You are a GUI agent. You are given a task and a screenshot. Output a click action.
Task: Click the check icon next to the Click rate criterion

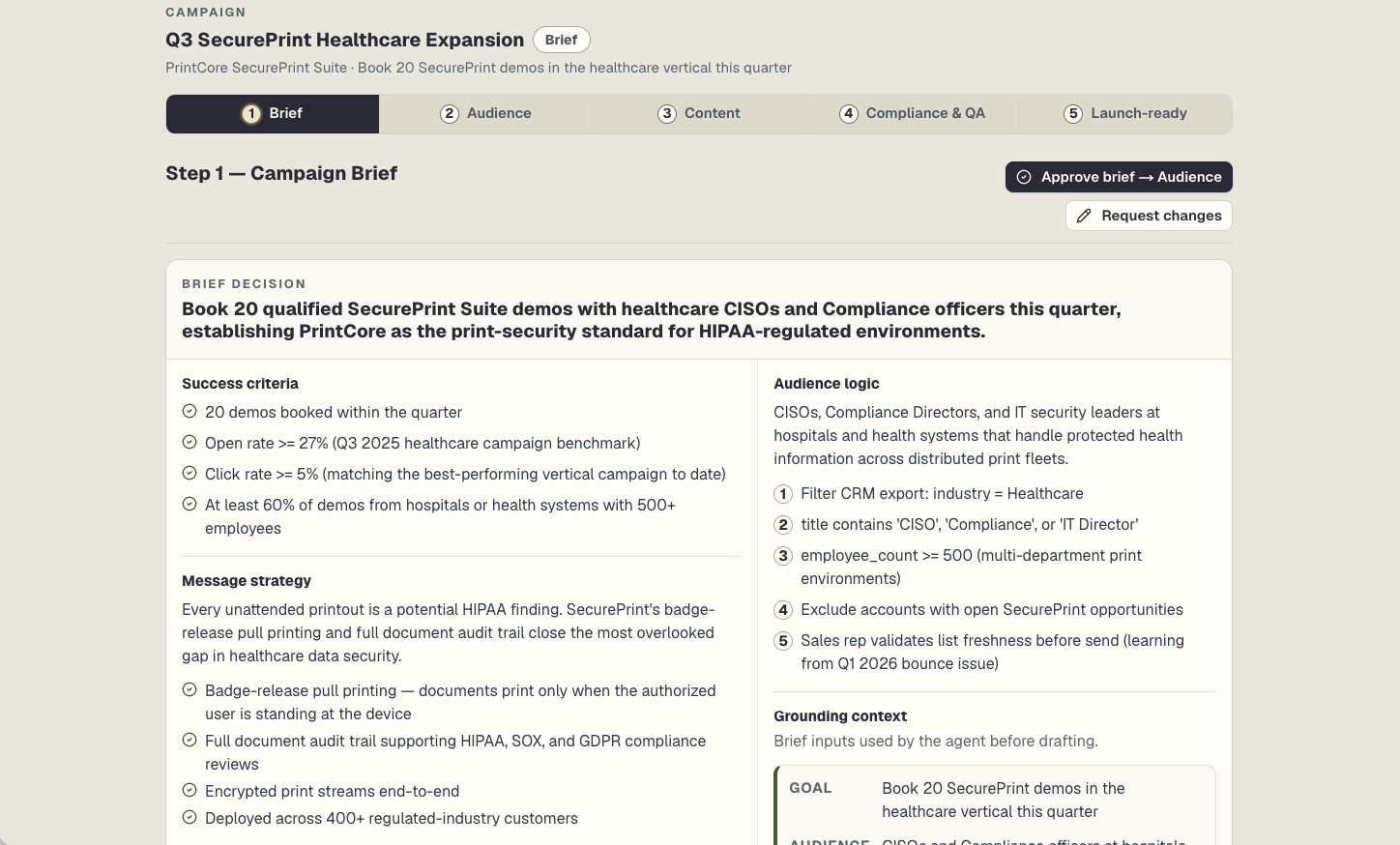click(190, 474)
